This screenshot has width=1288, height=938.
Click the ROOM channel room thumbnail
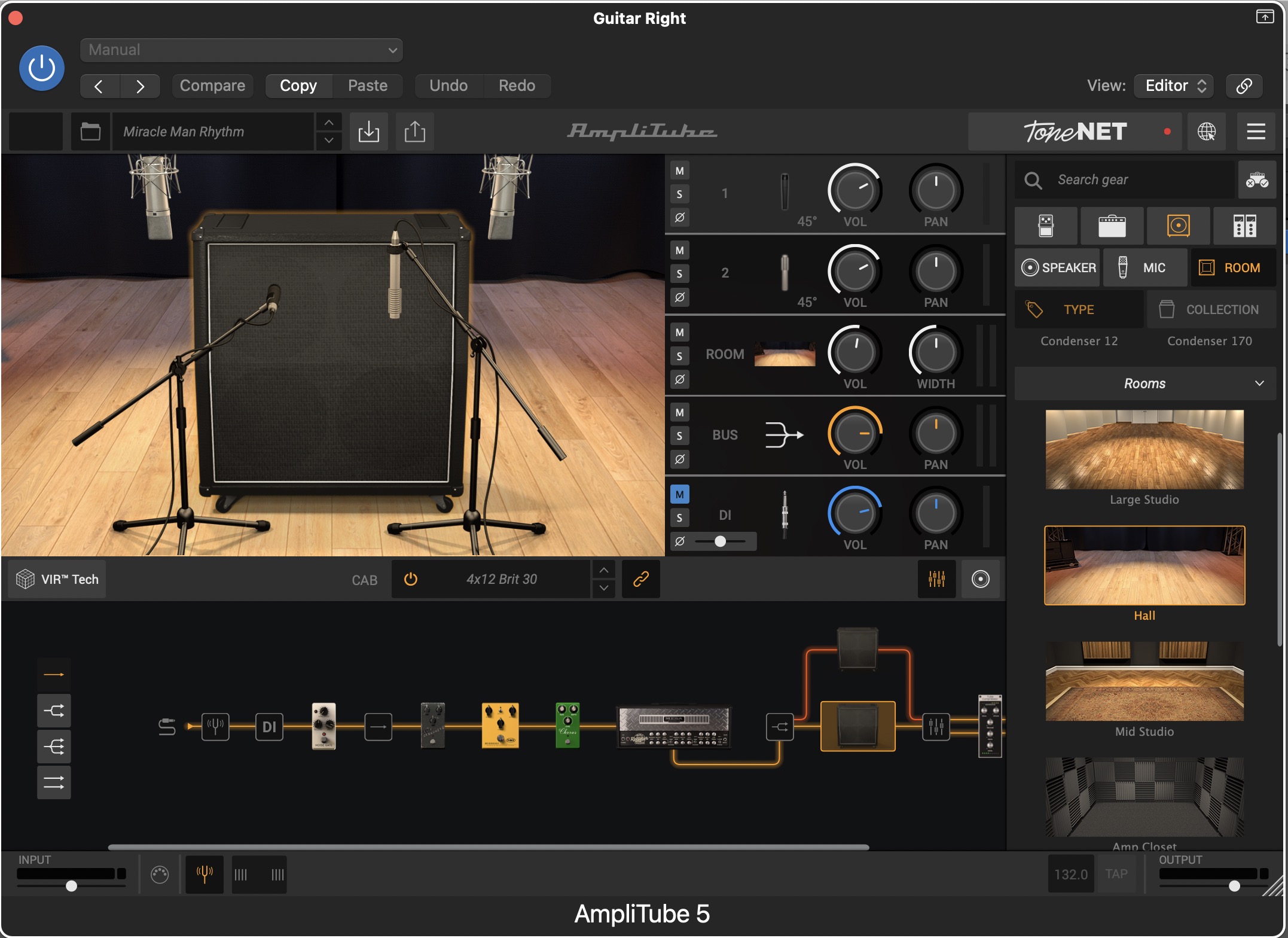[785, 354]
